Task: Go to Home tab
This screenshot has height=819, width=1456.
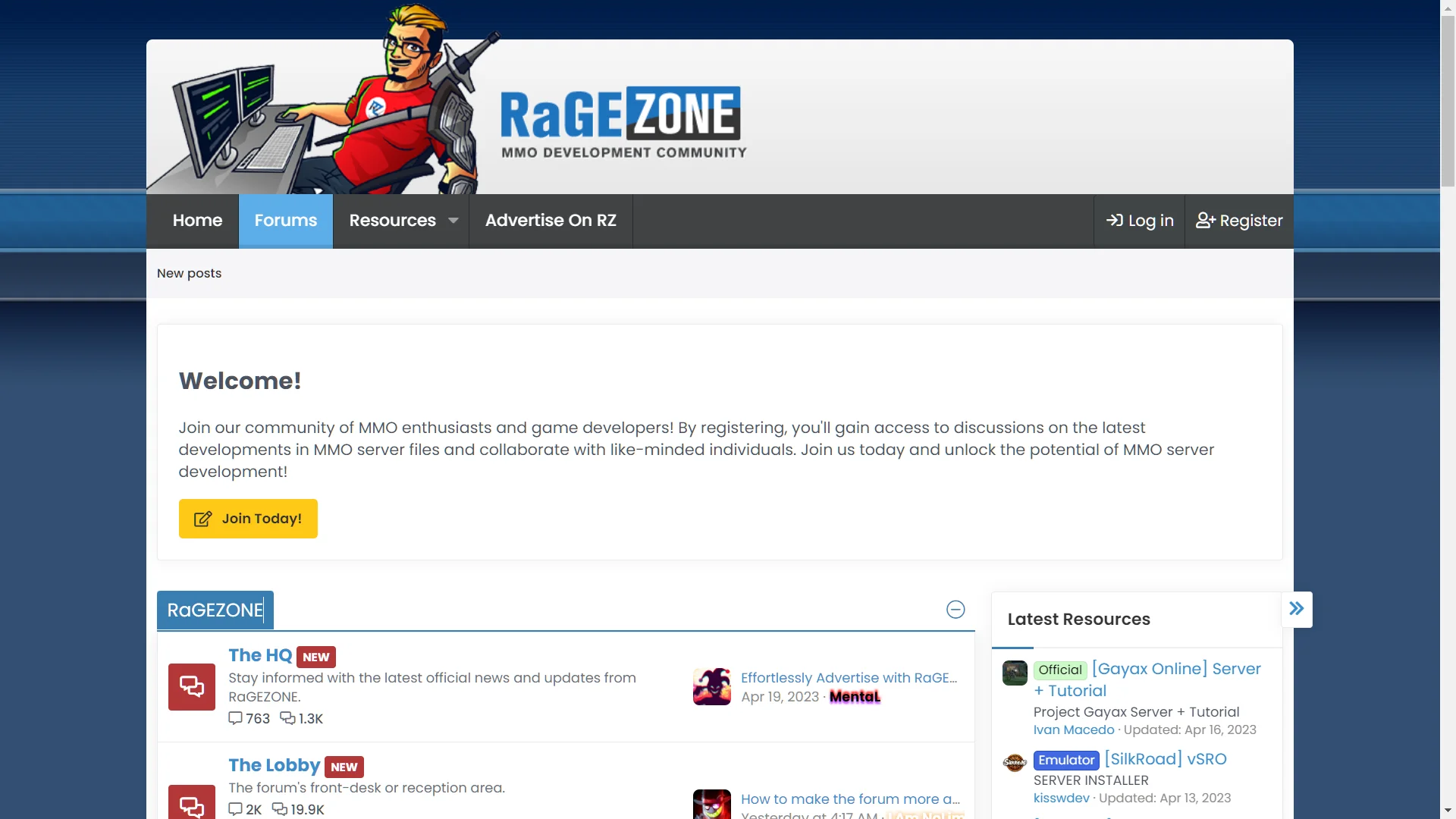Action: point(197,221)
